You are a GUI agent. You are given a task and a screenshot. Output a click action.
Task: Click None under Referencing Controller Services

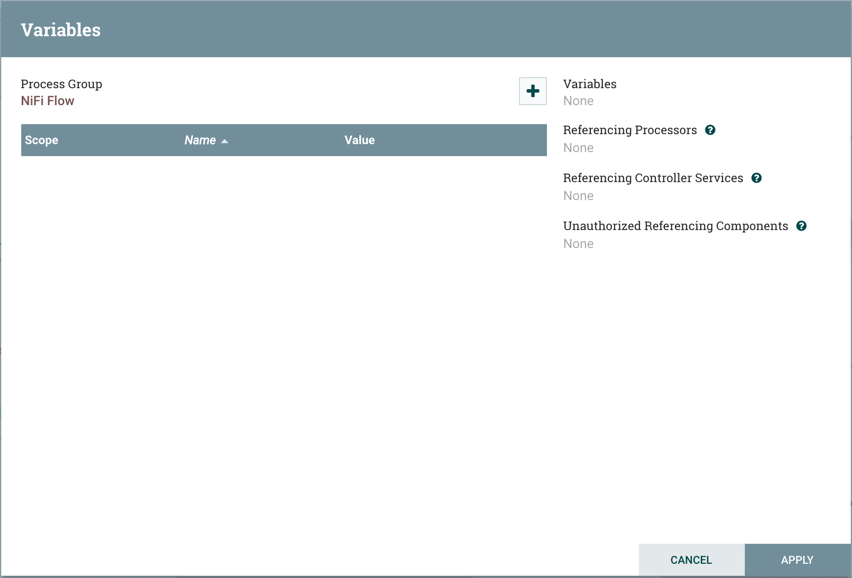[578, 196]
